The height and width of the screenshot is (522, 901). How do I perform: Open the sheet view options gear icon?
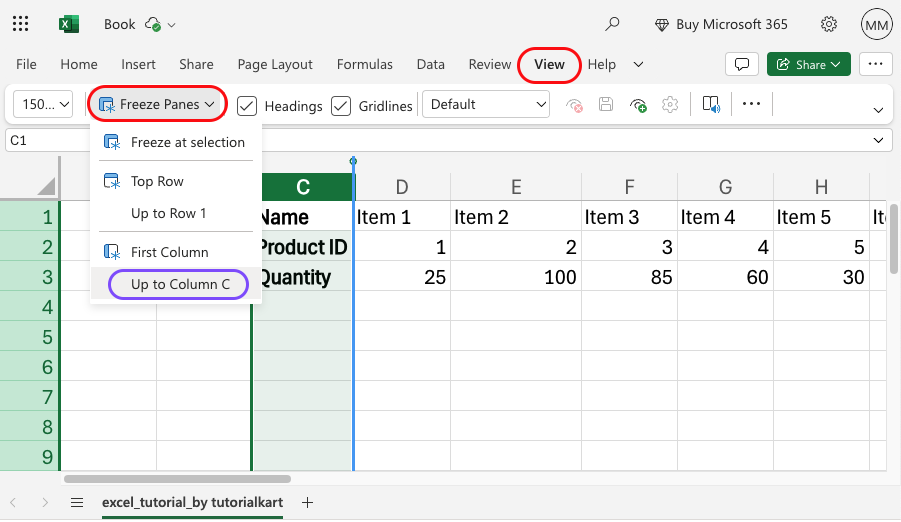[670, 105]
